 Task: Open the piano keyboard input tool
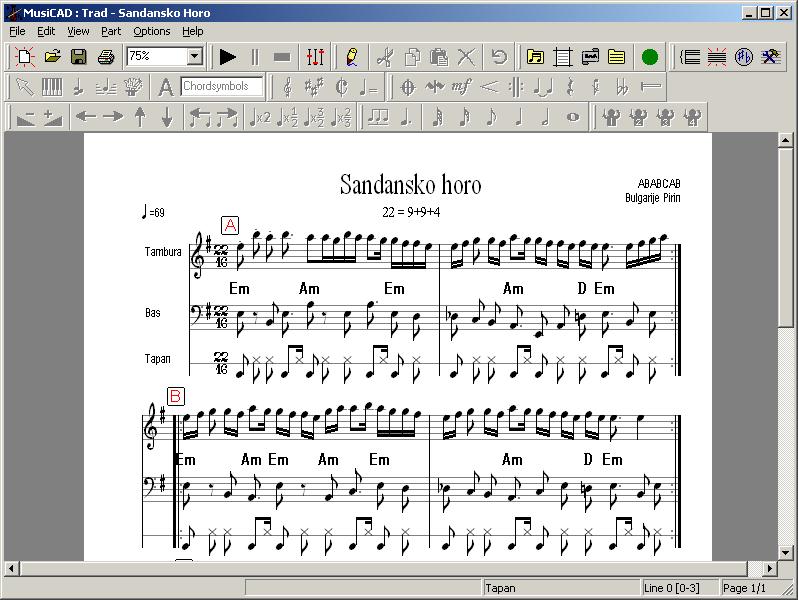point(51,87)
